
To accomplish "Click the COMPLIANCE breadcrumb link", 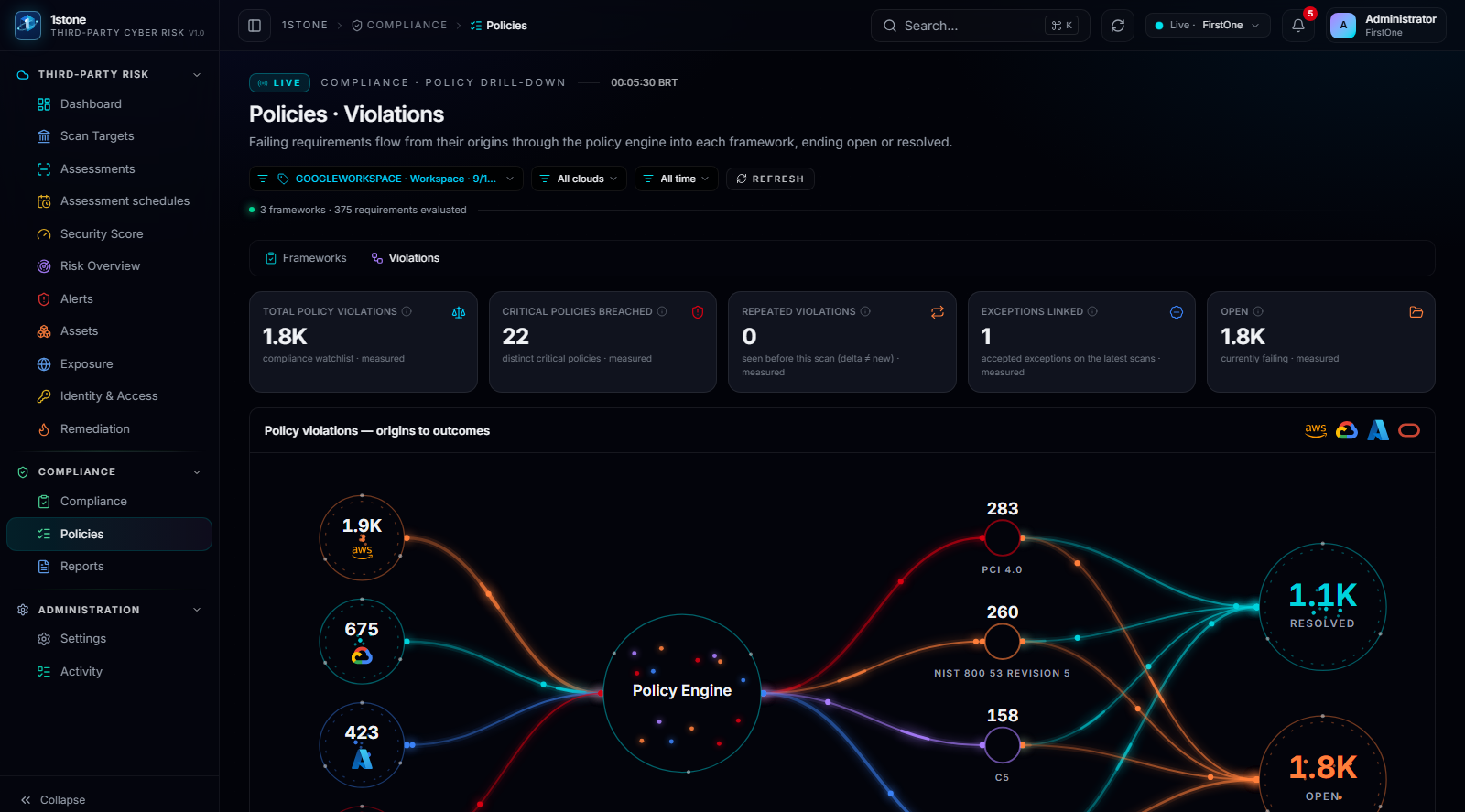I will 400,26.
